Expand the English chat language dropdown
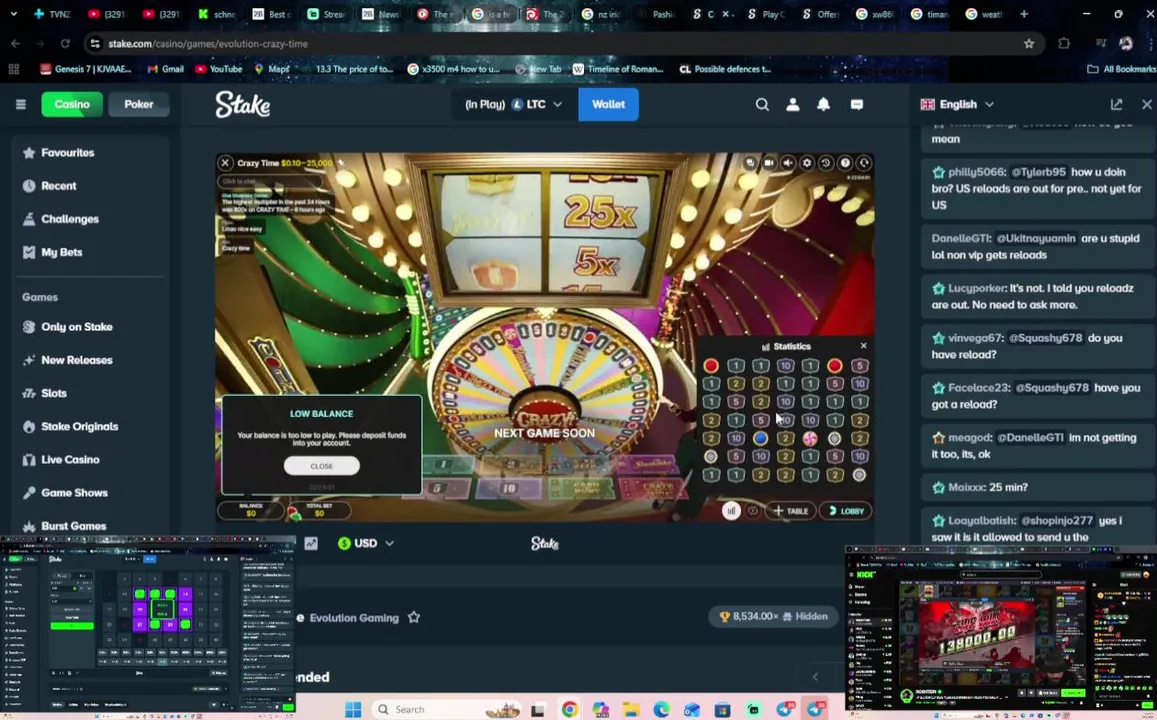Image resolution: width=1157 pixels, height=720 pixels. (957, 105)
